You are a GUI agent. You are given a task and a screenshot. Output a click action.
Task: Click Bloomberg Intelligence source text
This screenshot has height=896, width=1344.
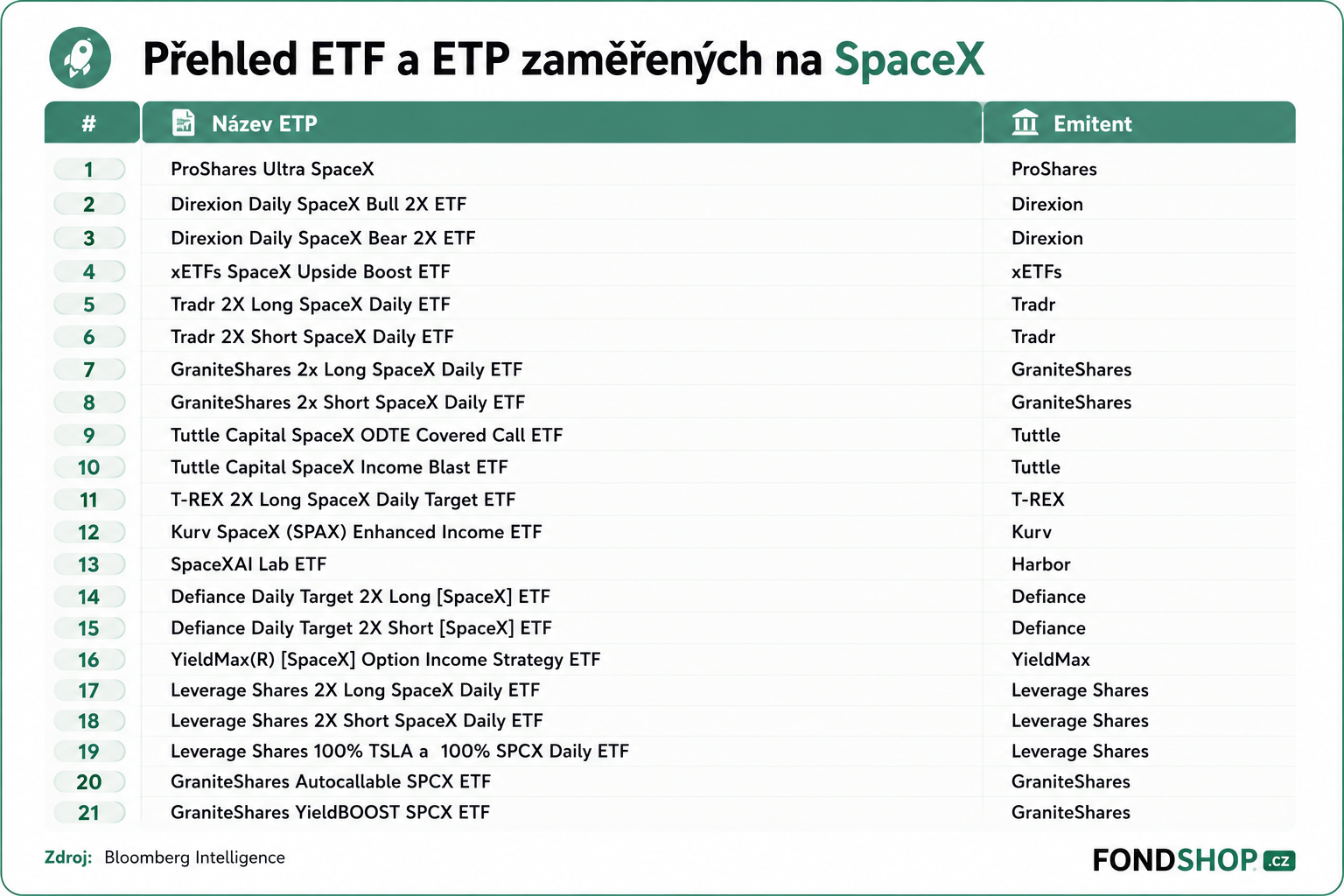194,857
